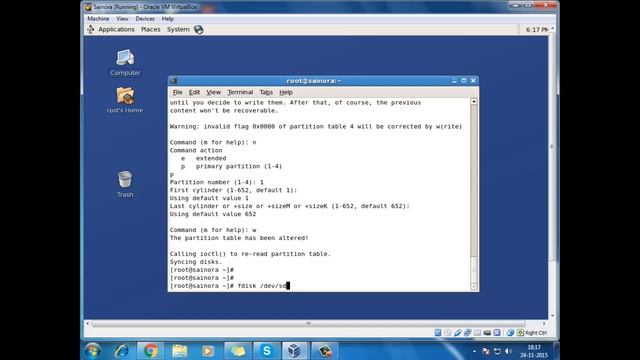Viewport: 640px width, 360px height.
Task: Click the VirtualBox USB devices indicator
Action: (458, 333)
